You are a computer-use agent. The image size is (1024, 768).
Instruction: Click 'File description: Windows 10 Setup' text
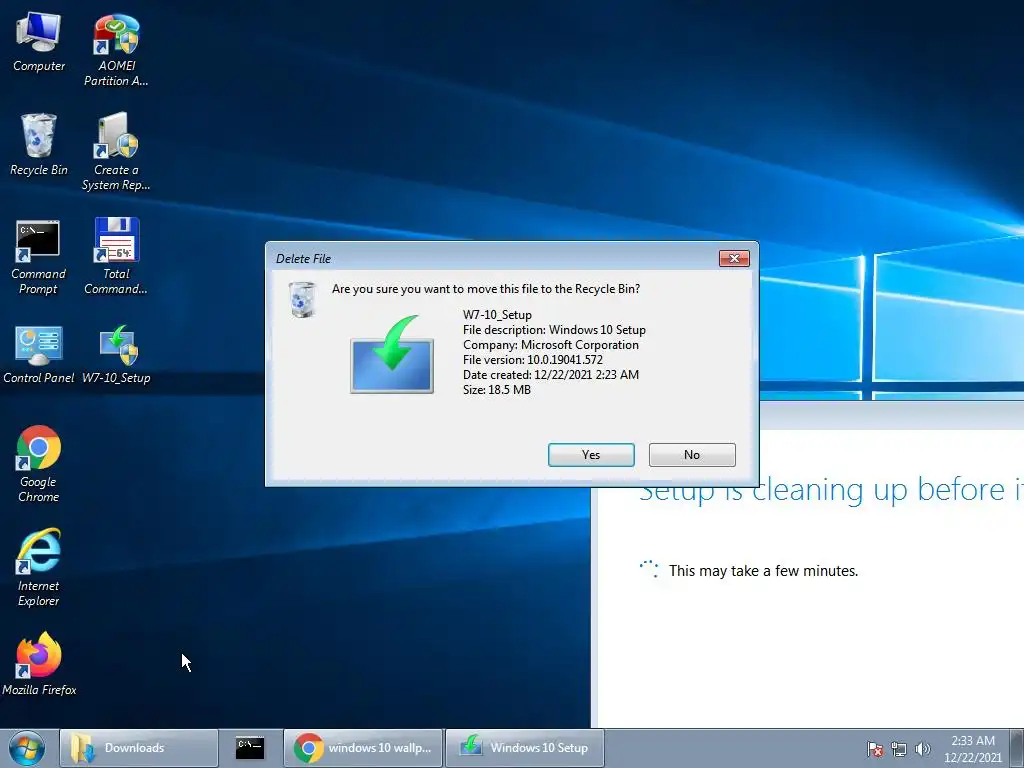point(554,330)
